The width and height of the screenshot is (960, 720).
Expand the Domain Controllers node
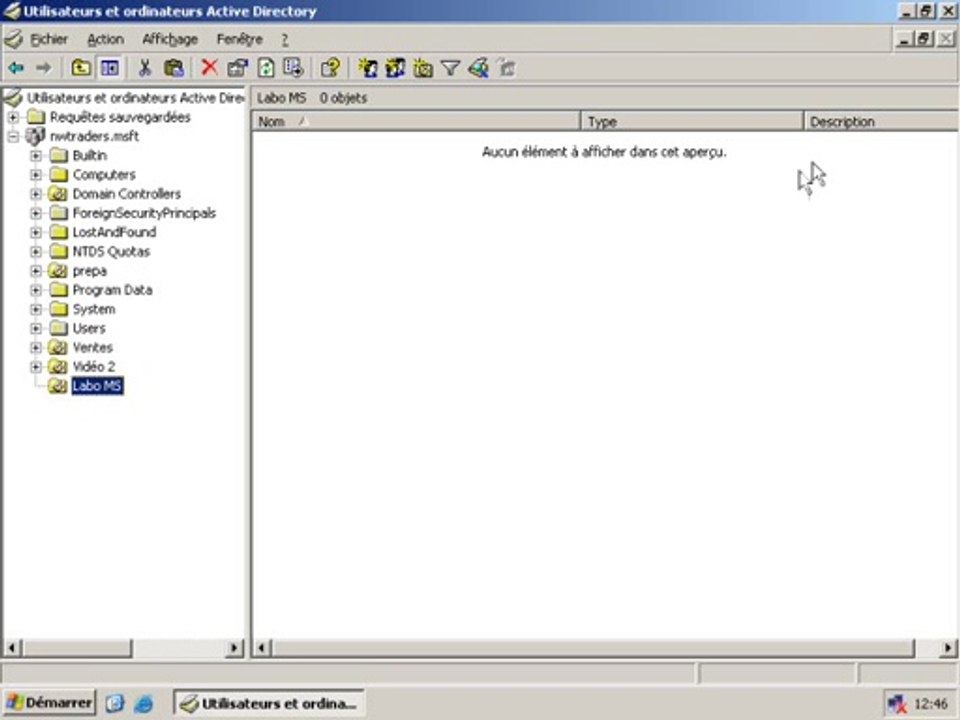click(x=36, y=194)
